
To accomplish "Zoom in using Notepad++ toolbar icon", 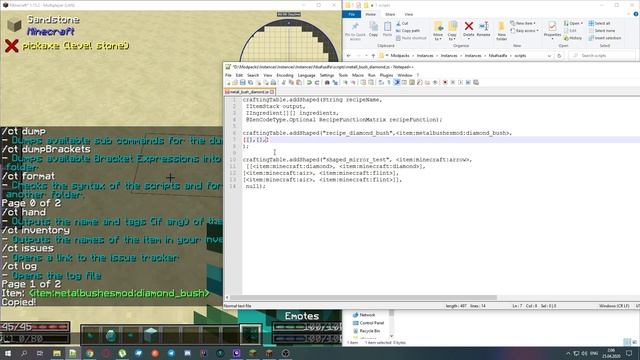I will [345, 82].
